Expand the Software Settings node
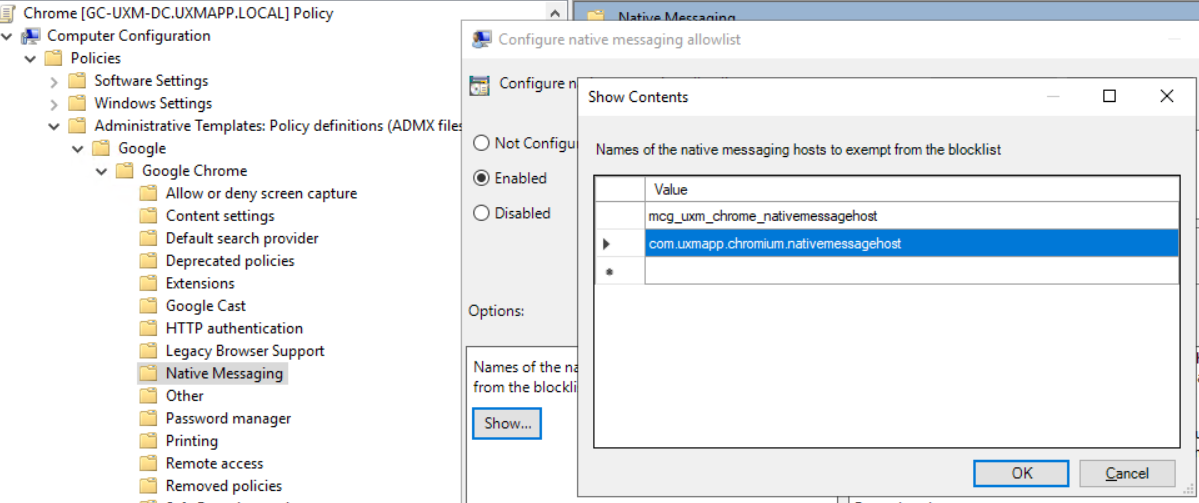1199x503 pixels. tap(54, 81)
